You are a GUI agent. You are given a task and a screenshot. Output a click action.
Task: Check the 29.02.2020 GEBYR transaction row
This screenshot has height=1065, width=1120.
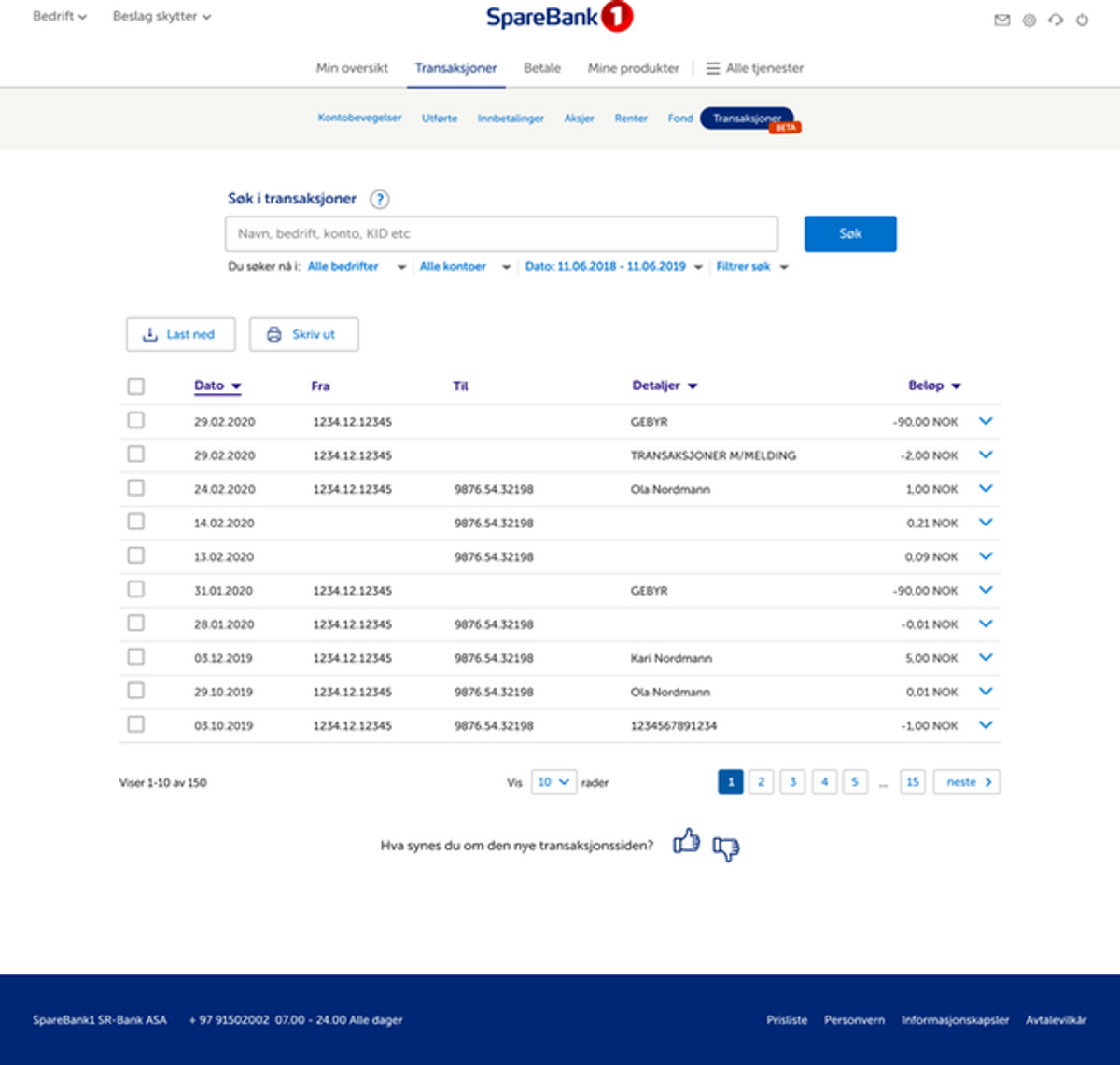click(x=135, y=420)
